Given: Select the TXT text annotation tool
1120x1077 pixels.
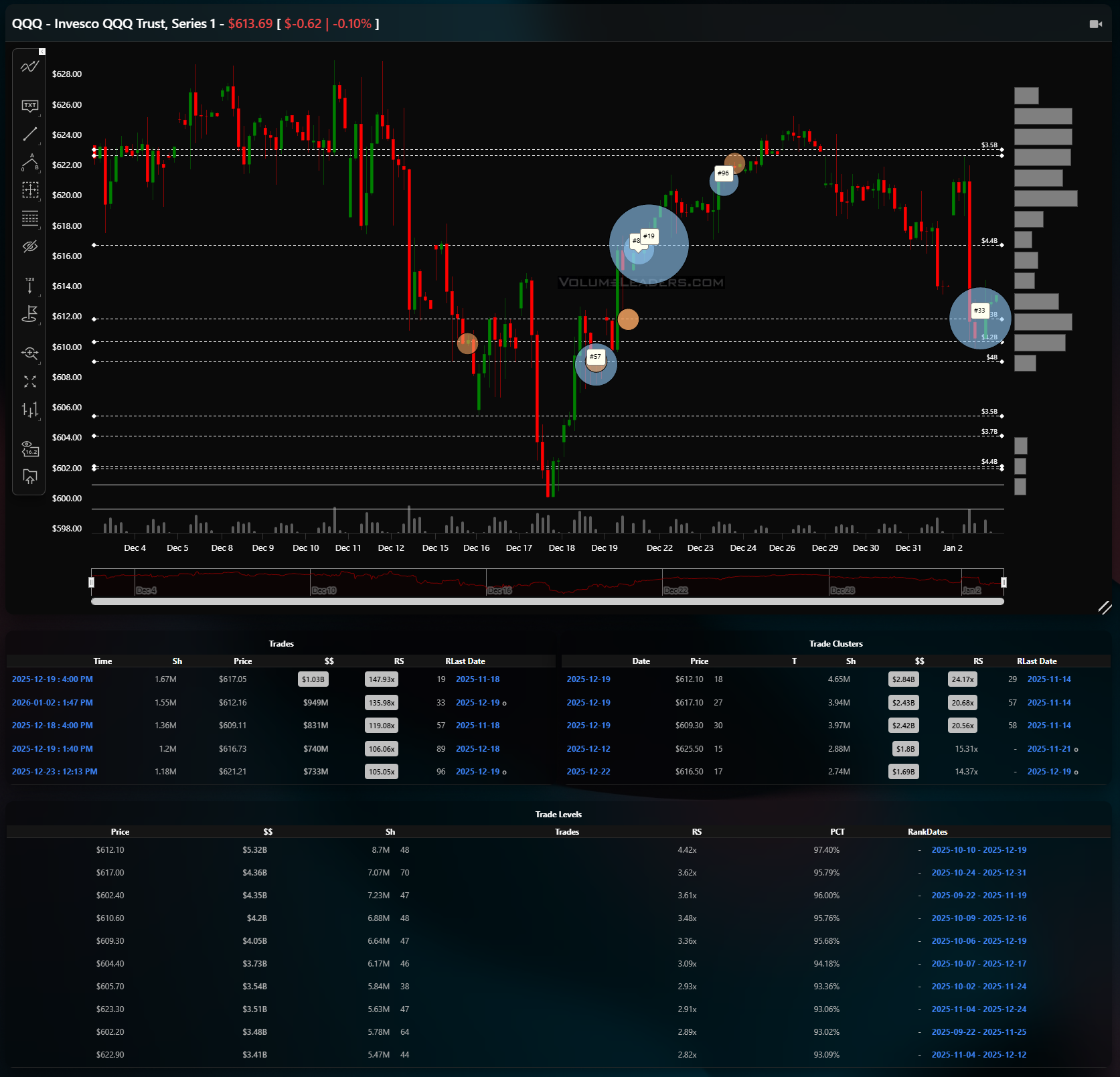Looking at the screenshot, I should click(30, 106).
